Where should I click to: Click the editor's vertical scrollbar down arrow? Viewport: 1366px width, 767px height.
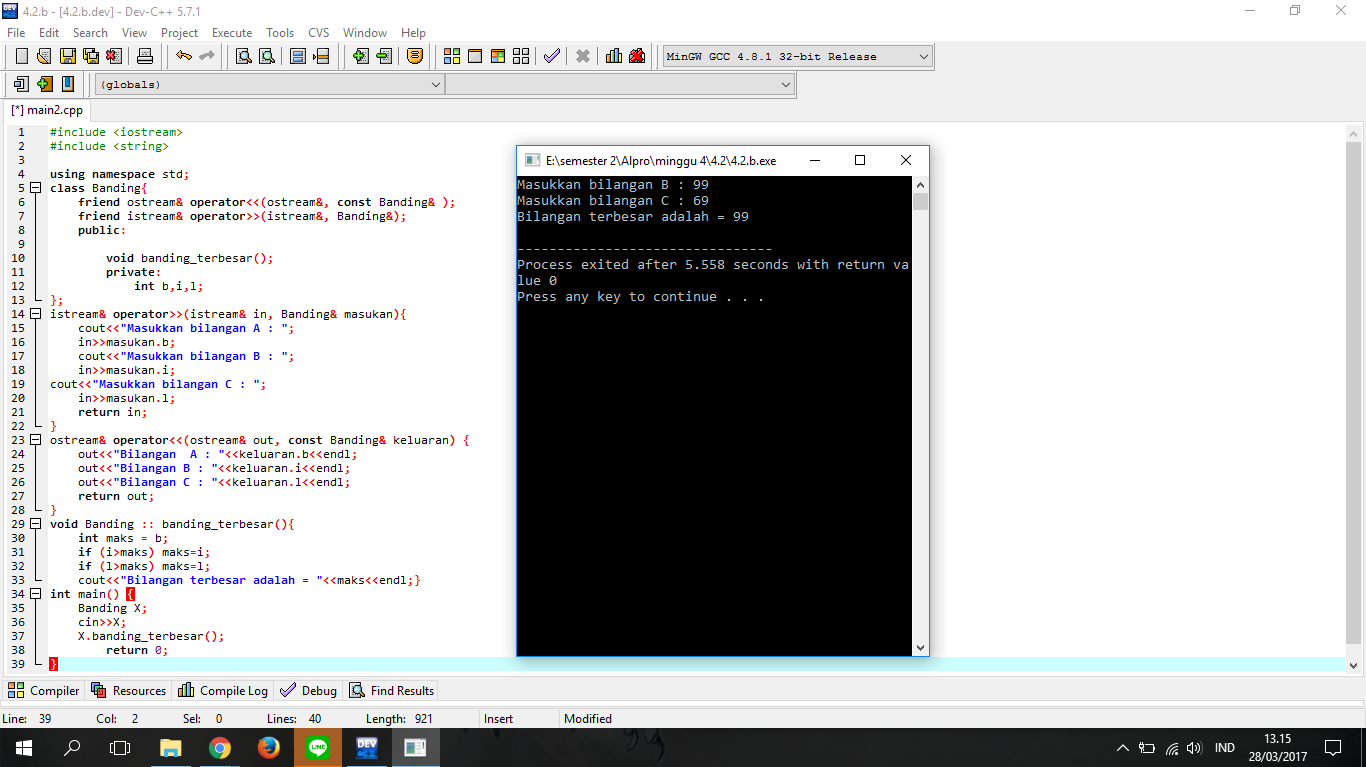pyautogui.click(x=1355, y=665)
